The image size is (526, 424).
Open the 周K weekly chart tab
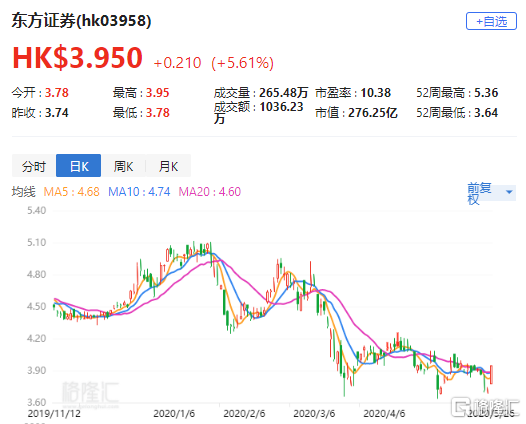click(123, 166)
